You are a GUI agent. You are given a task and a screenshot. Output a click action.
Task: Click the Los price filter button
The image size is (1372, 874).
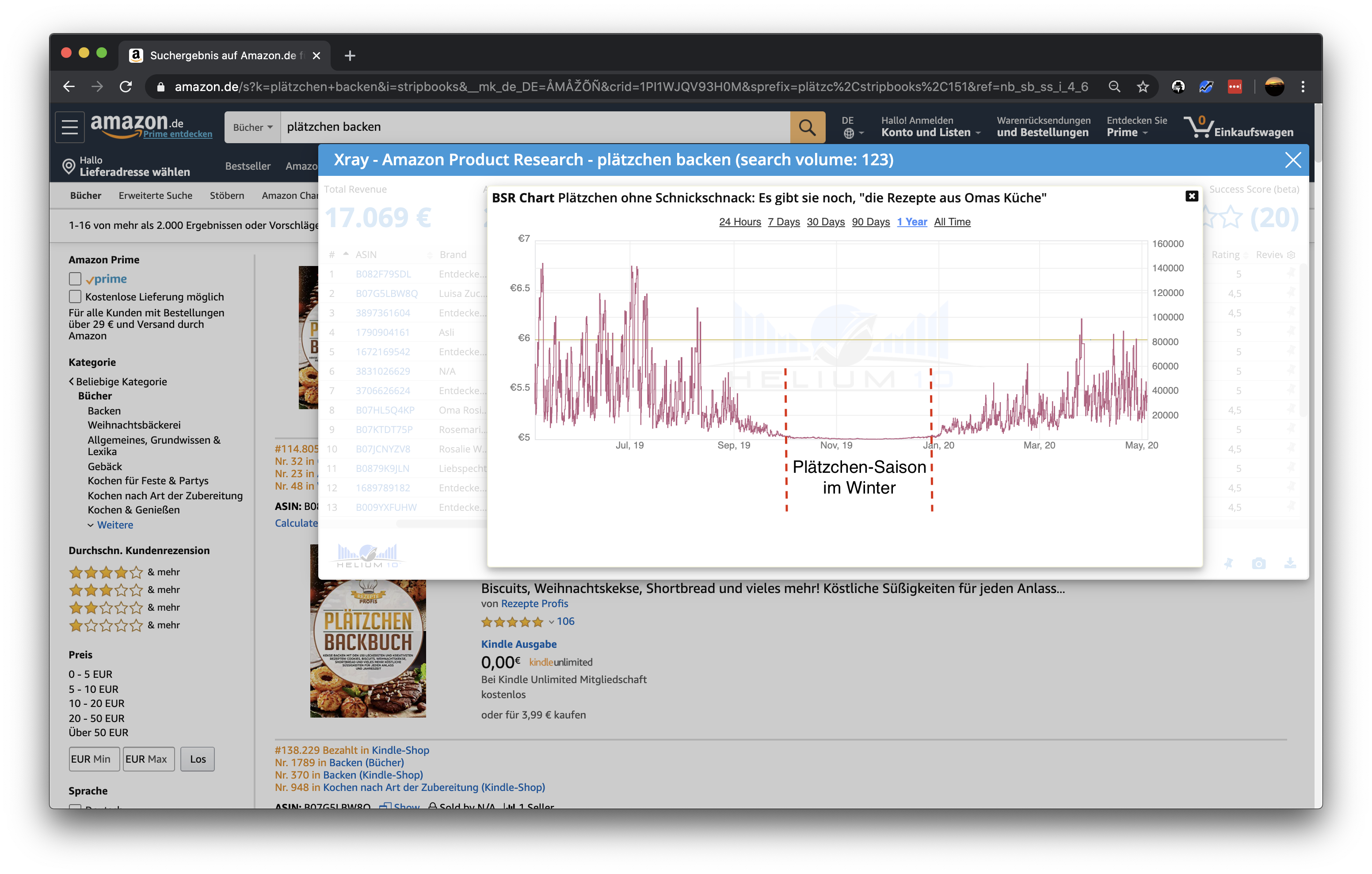pos(198,759)
